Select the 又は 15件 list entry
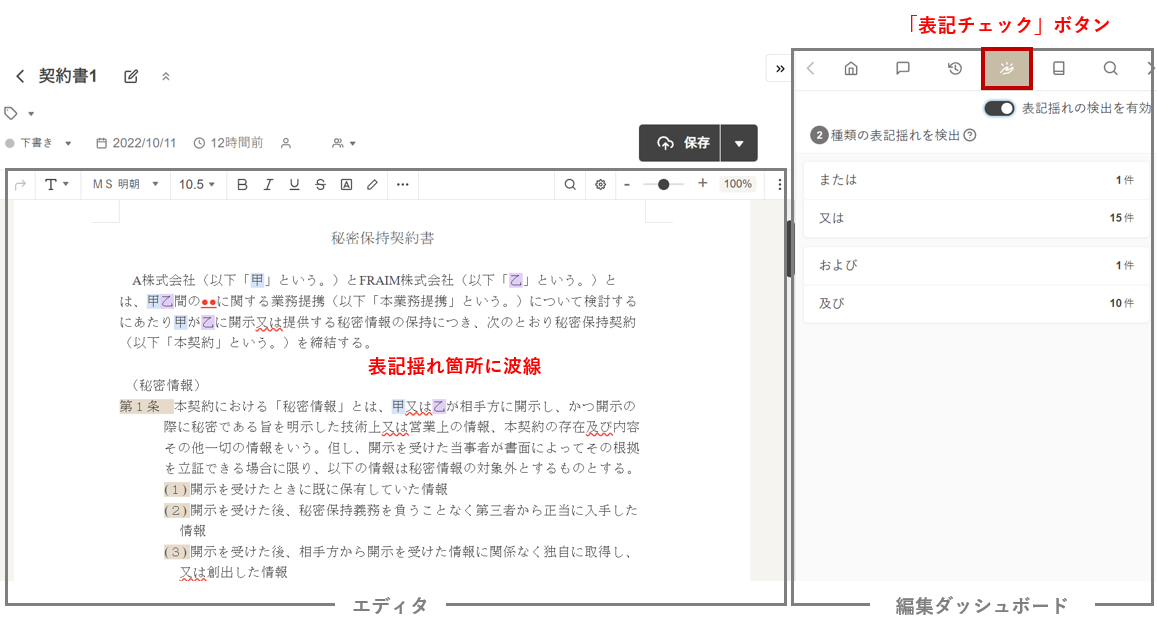The height and width of the screenshot is (630, 1157). pos(975,218)
